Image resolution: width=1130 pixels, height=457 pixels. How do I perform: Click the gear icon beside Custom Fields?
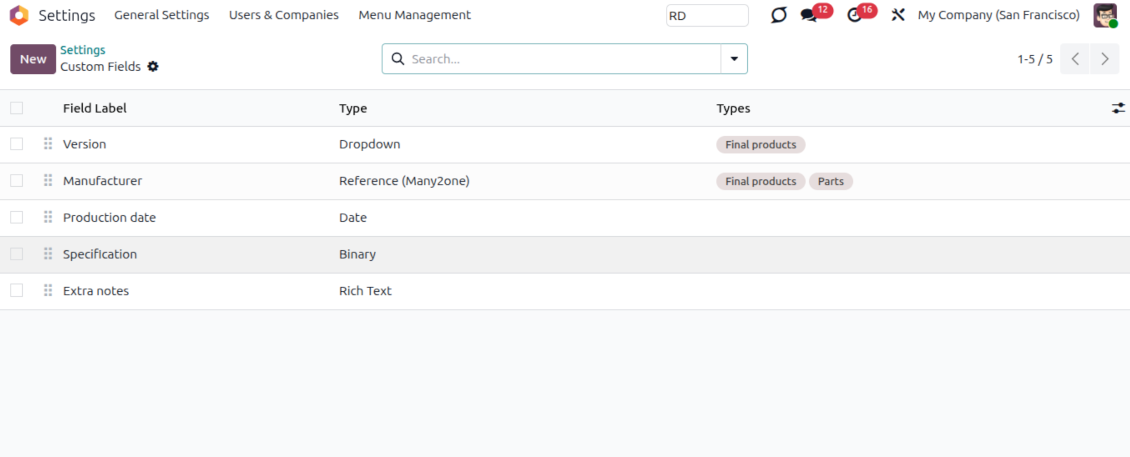tap(153, 67)
